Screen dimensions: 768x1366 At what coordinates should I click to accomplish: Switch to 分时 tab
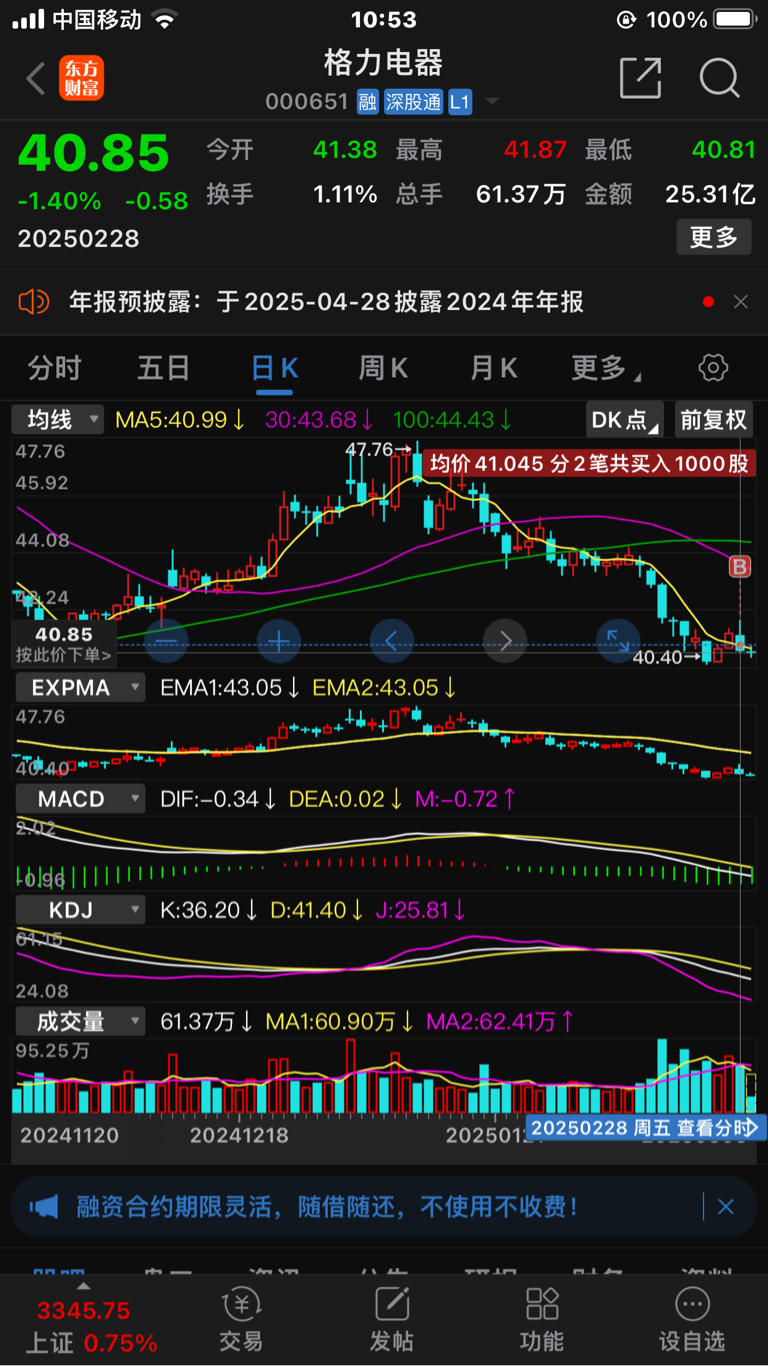[x=54, y=368]
